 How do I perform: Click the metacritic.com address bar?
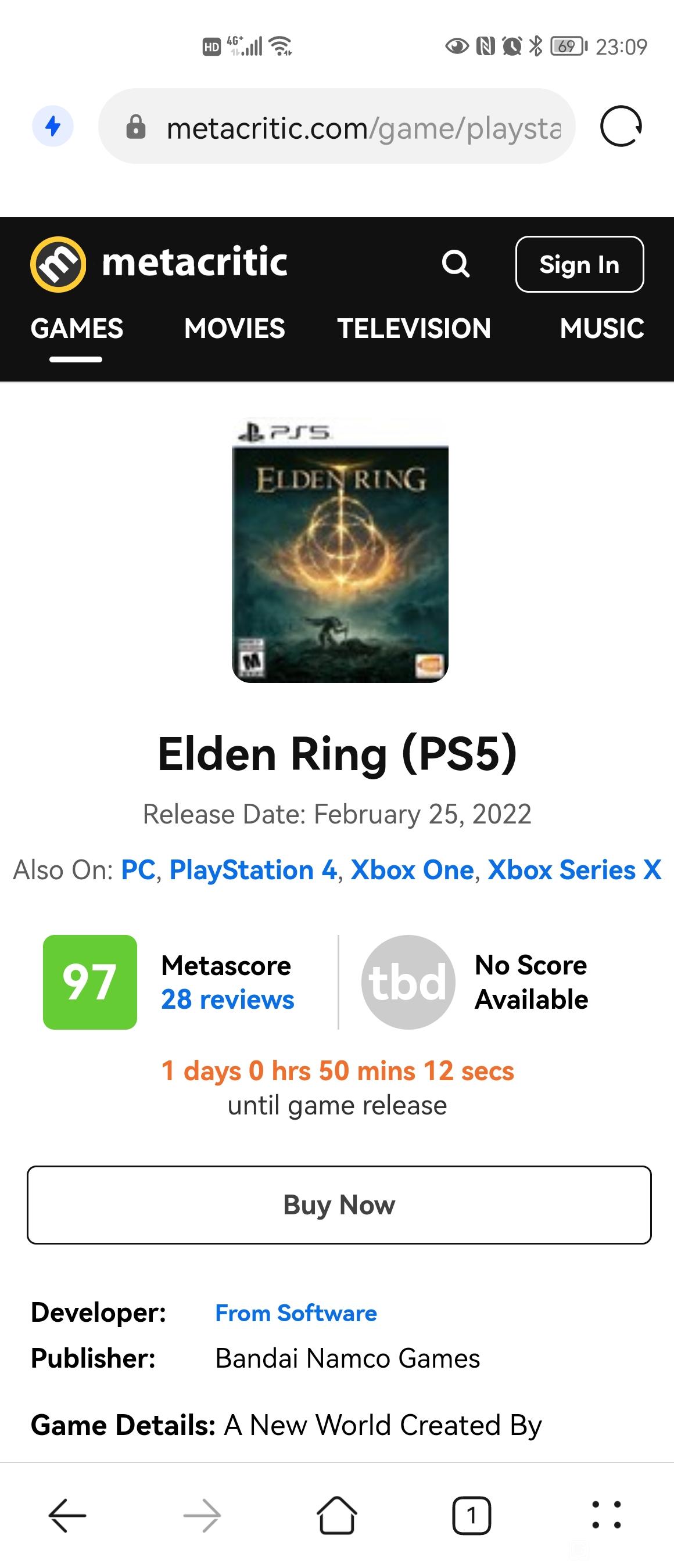[336, 127]
